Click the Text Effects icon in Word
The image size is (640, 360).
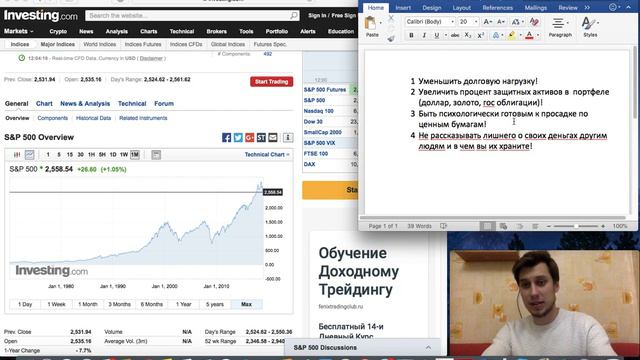[496, 36]
